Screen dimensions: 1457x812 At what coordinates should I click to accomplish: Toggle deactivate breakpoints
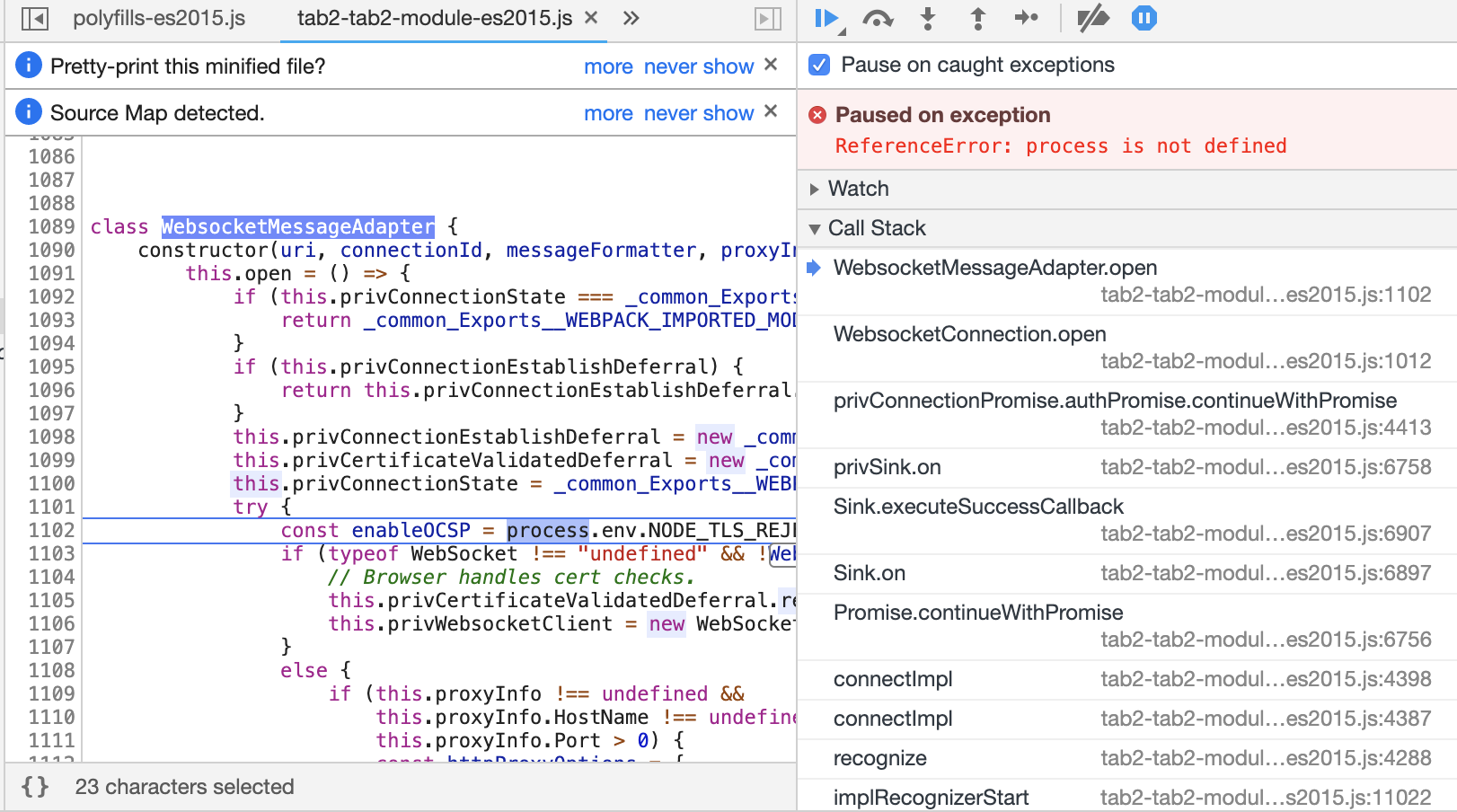tap(1094, 18)
